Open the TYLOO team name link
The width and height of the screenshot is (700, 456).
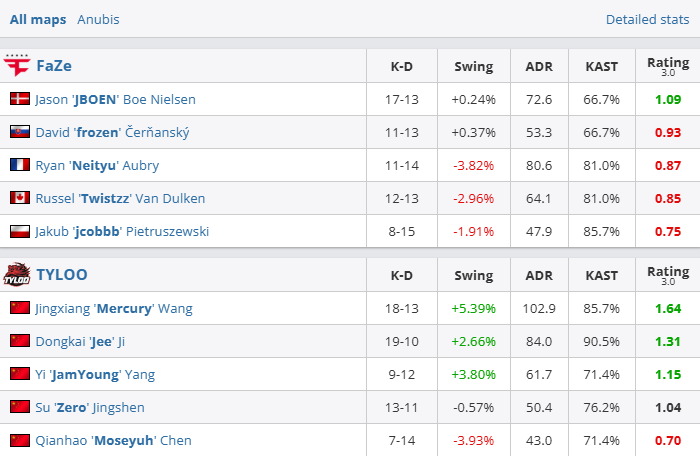[62, 275]
